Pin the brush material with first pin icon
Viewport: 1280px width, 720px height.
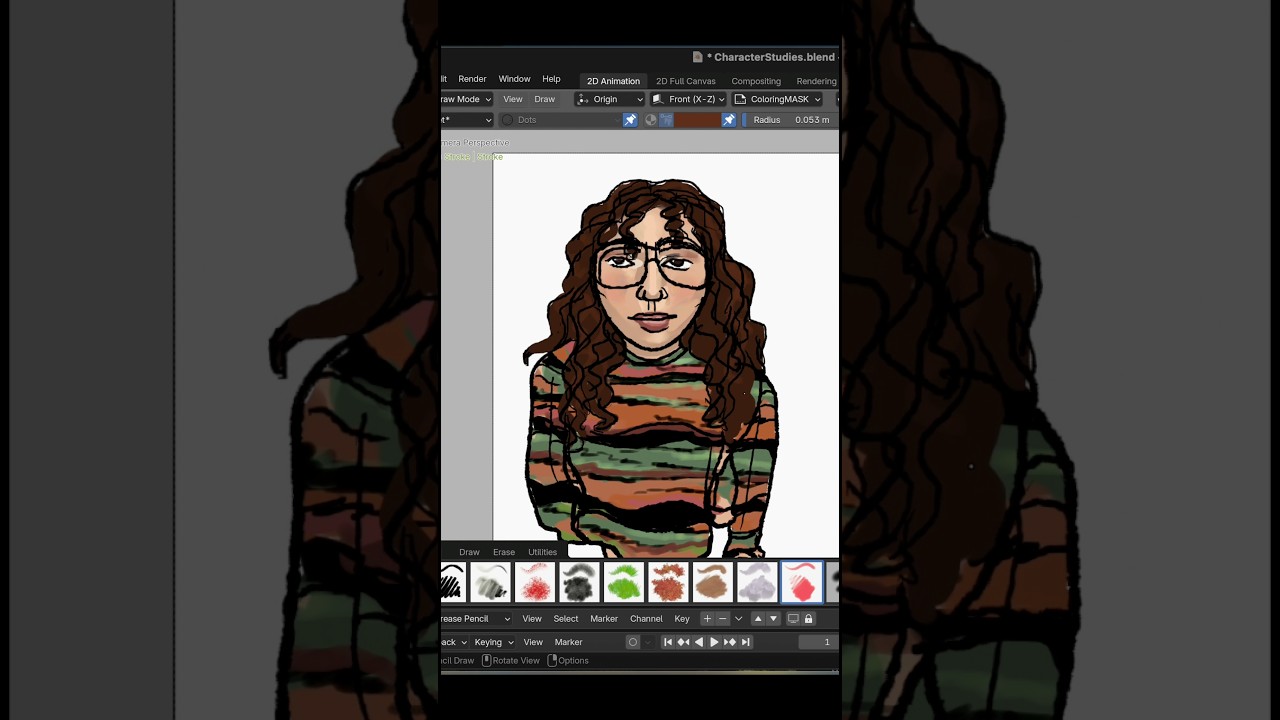coord(630,120)
